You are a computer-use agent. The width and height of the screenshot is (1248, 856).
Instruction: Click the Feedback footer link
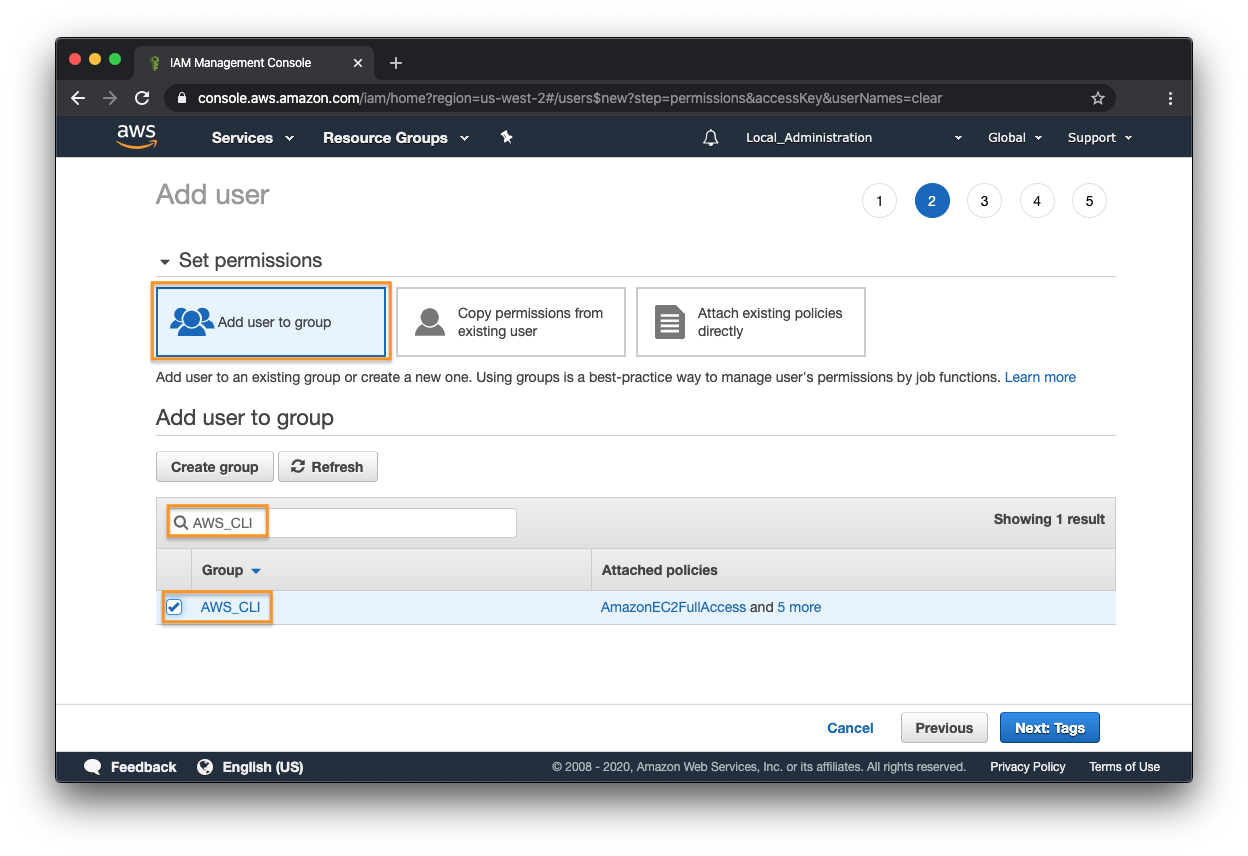143,767
